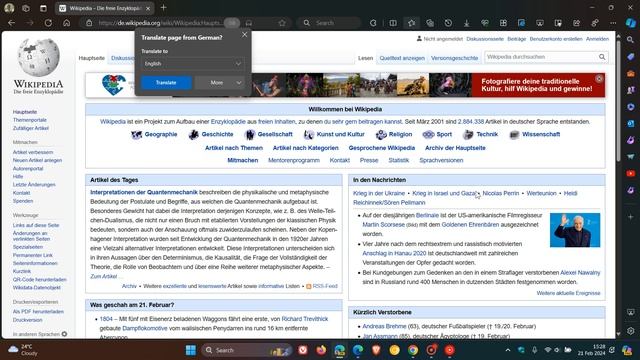This screenshot has height=360, width=640.
Task: Open the Wissenschaft portal link
Action: coord(541,134)
